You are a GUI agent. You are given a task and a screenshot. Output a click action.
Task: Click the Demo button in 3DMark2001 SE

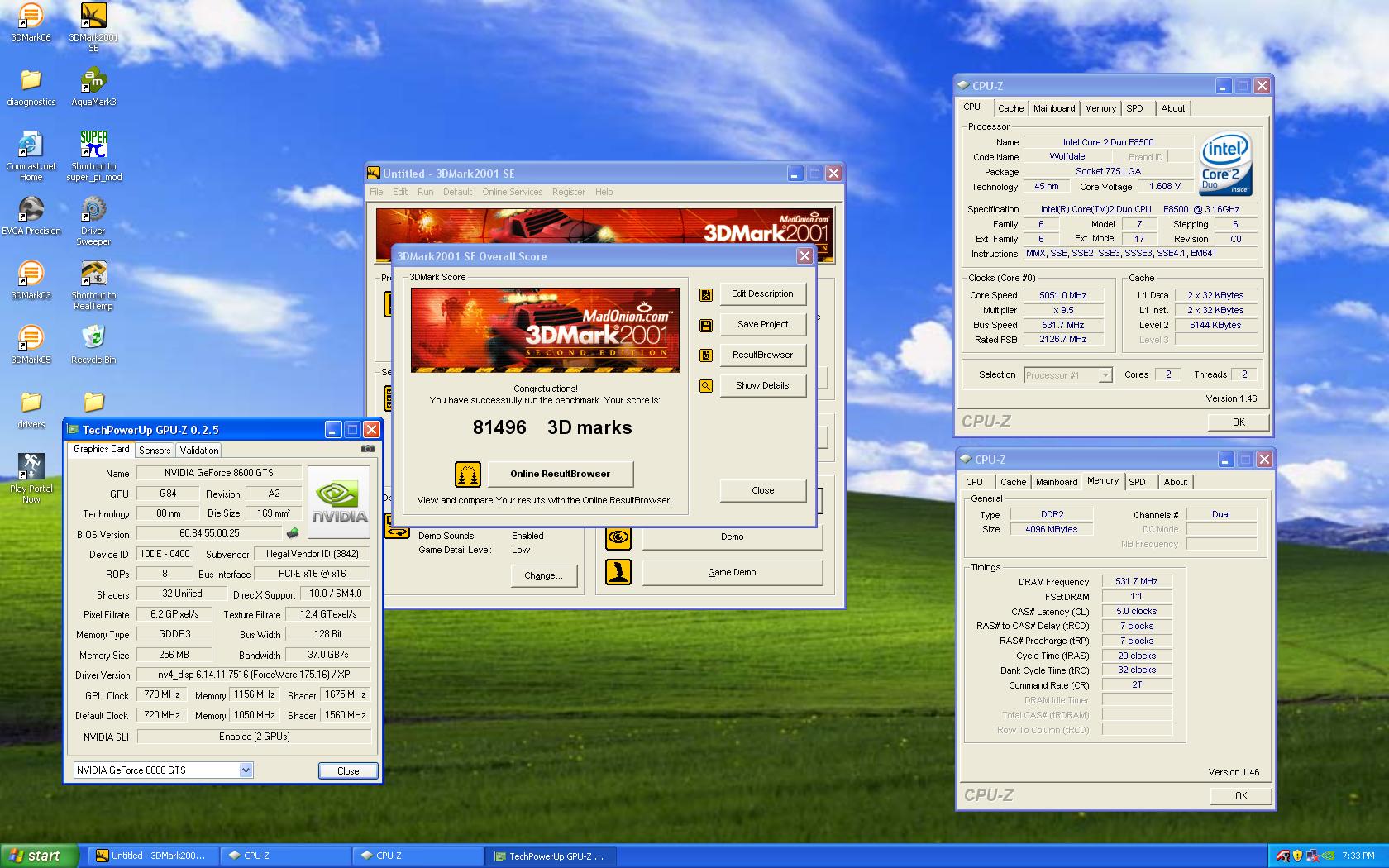click(x=732, y=537)
